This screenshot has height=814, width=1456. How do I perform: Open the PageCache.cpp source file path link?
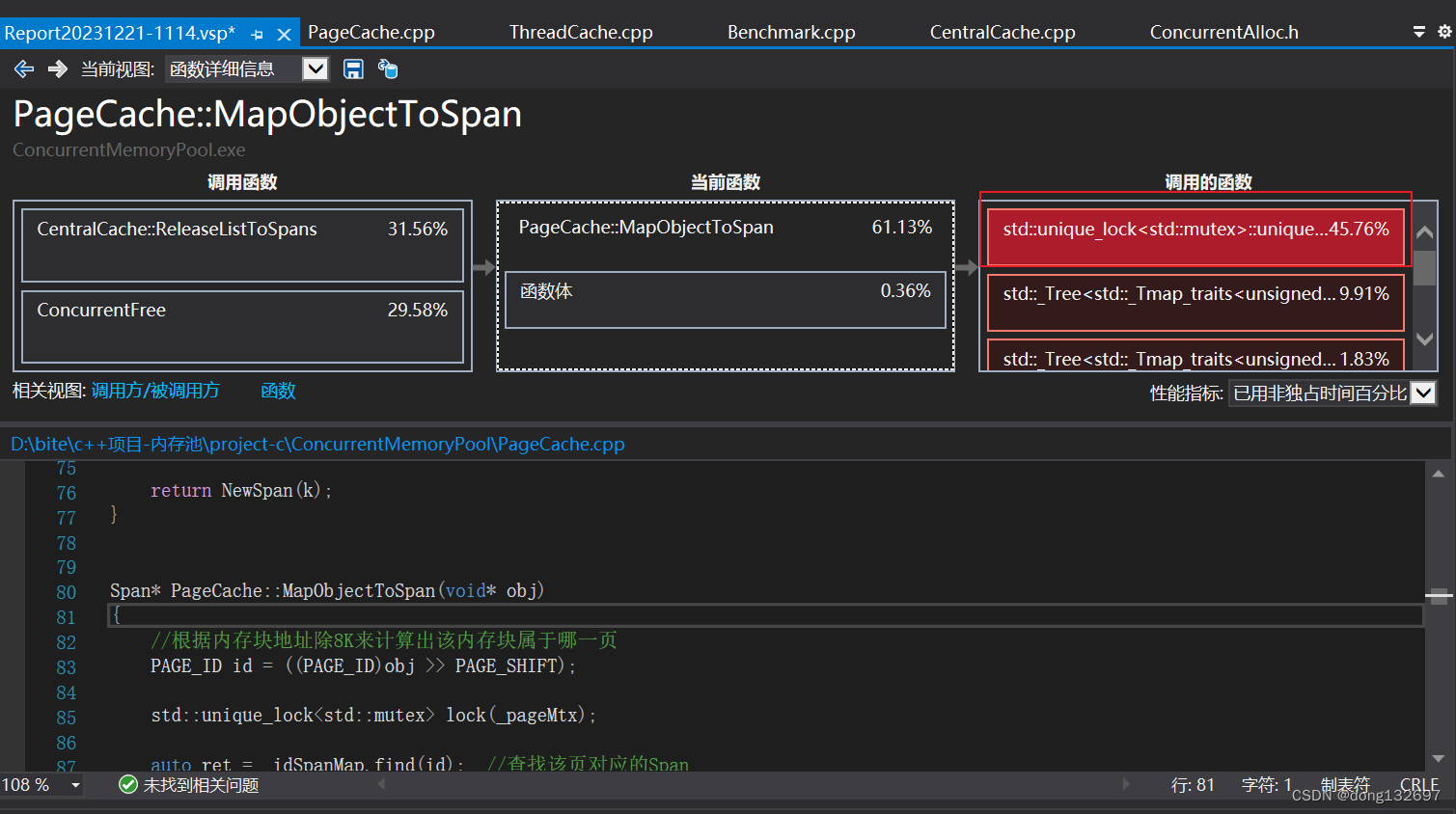coord(317,444)
